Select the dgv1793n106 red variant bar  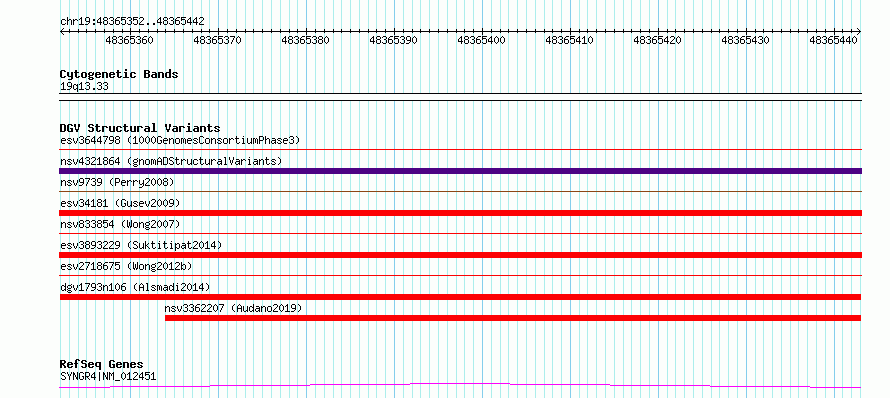coord(460,297)
